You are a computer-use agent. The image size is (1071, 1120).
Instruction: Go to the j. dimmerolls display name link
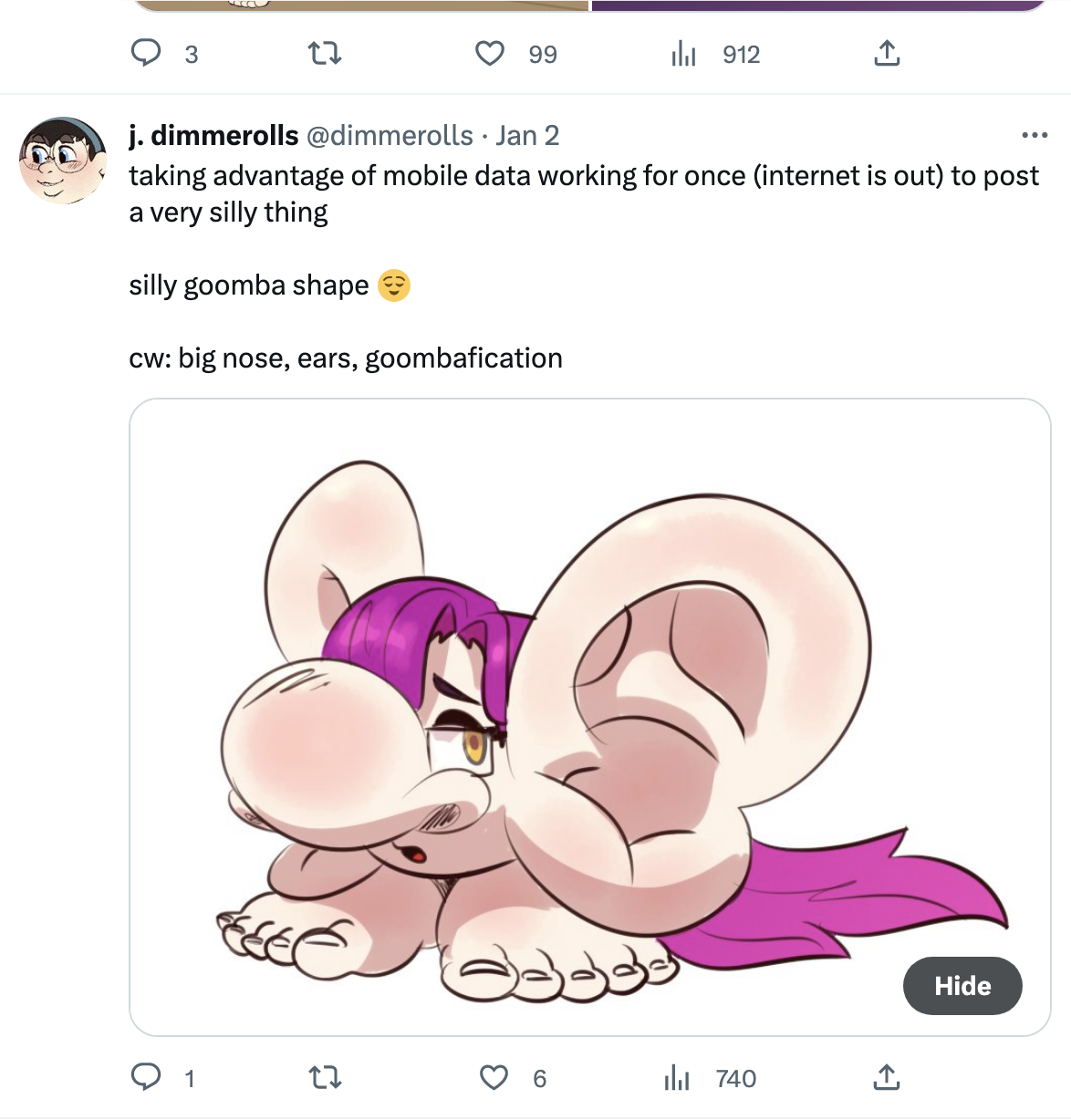tap(213, 136)
